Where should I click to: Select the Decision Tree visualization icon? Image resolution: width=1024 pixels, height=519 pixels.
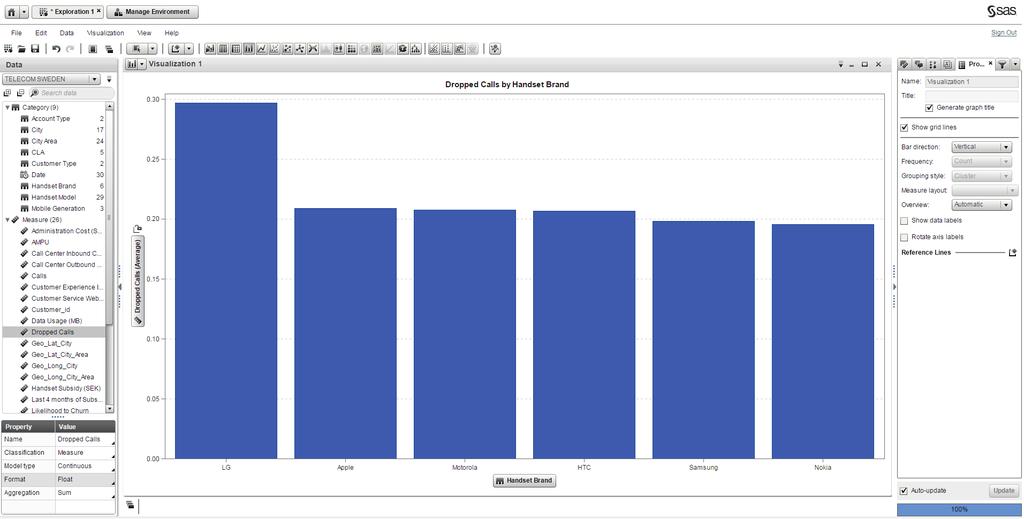click(x=415, y=49)
